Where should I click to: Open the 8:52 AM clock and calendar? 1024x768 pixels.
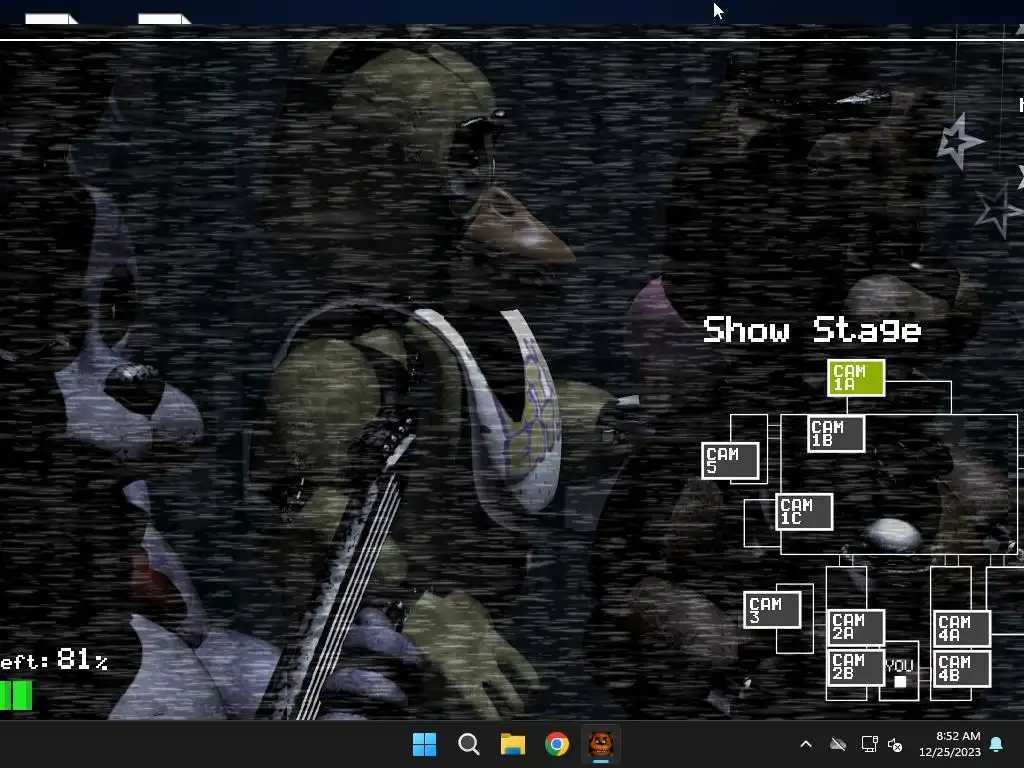950,744
